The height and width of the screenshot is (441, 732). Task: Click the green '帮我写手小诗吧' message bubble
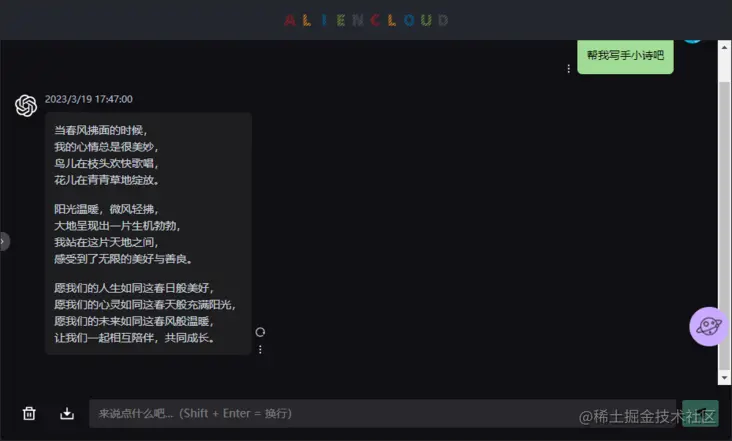[x=625, y=56]
